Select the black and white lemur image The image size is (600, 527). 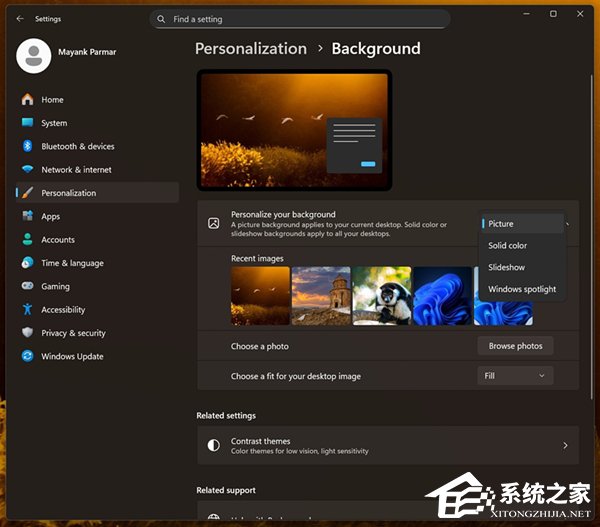(382, 296)
